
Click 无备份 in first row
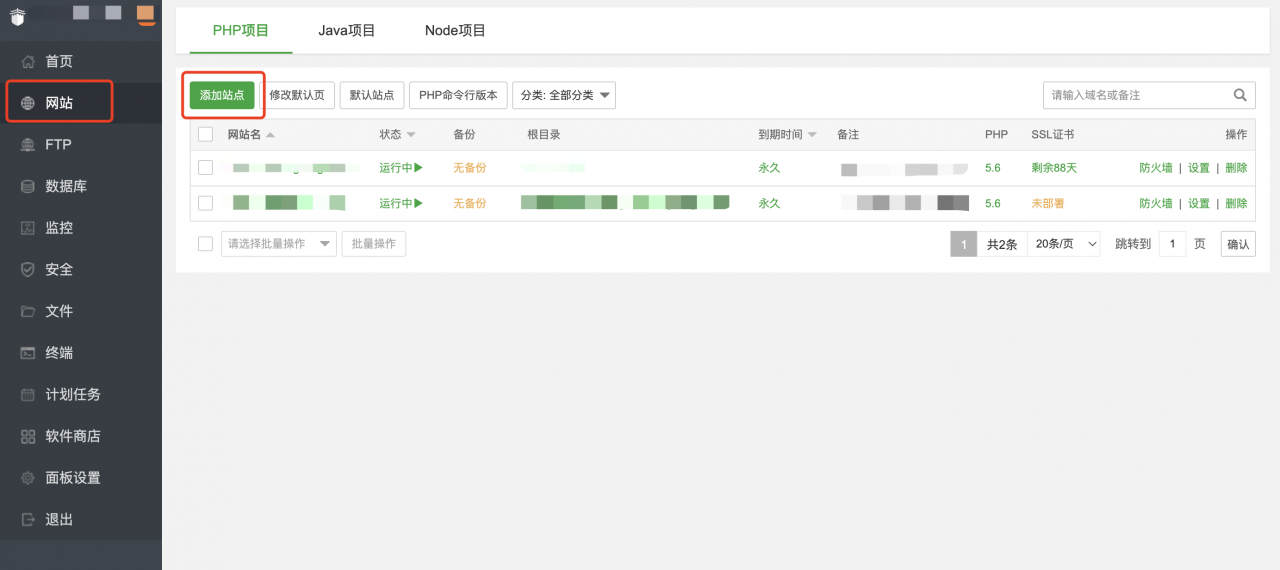click(470, 168)
